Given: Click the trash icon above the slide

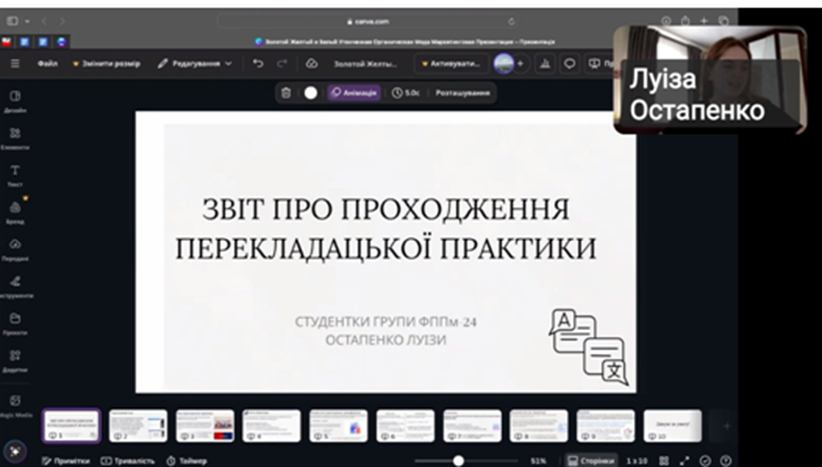Looking at the screenshot, I should click(x=286, y=92).
